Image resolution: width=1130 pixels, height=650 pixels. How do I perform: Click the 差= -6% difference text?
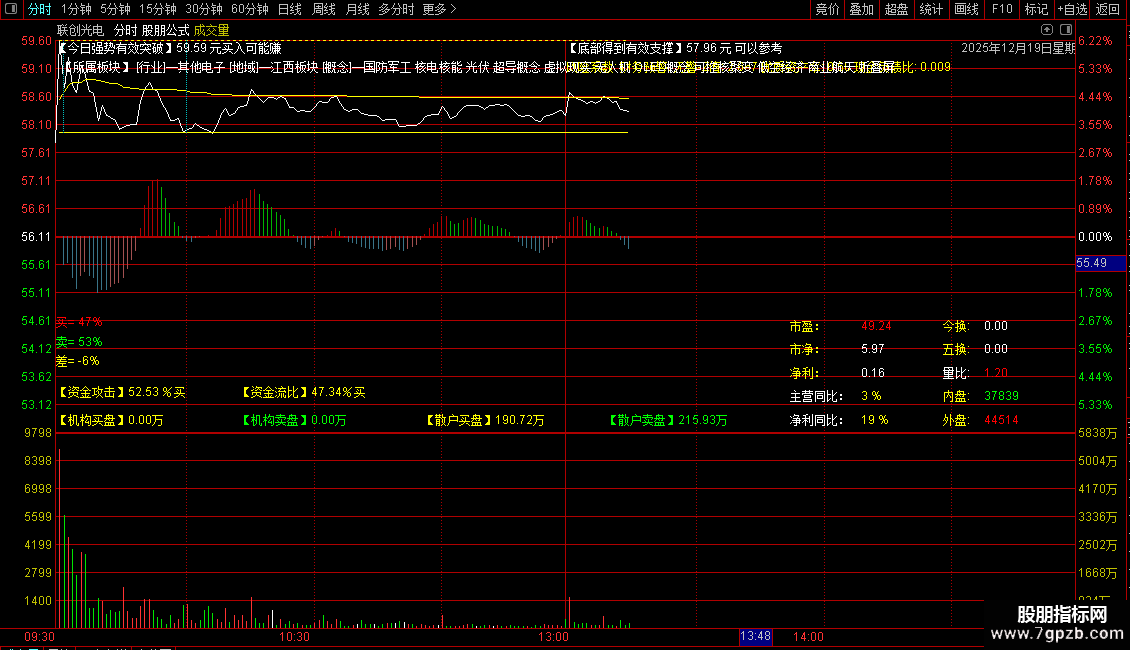[78, 360]
